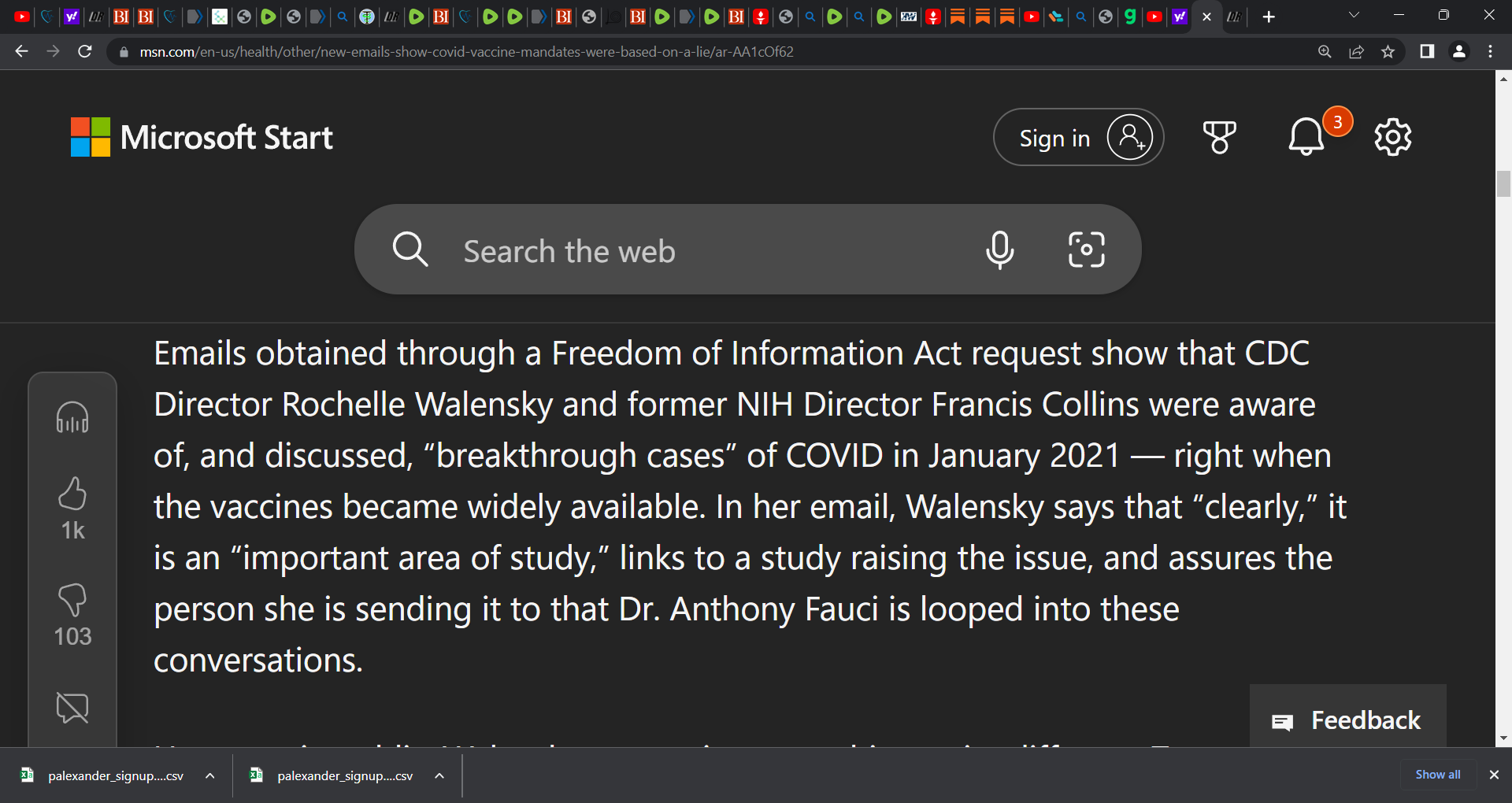Viewport: 1512px width, 803px height.
Task: Click the scrollbar down arrow
Action: click(x=1503, y=738)
